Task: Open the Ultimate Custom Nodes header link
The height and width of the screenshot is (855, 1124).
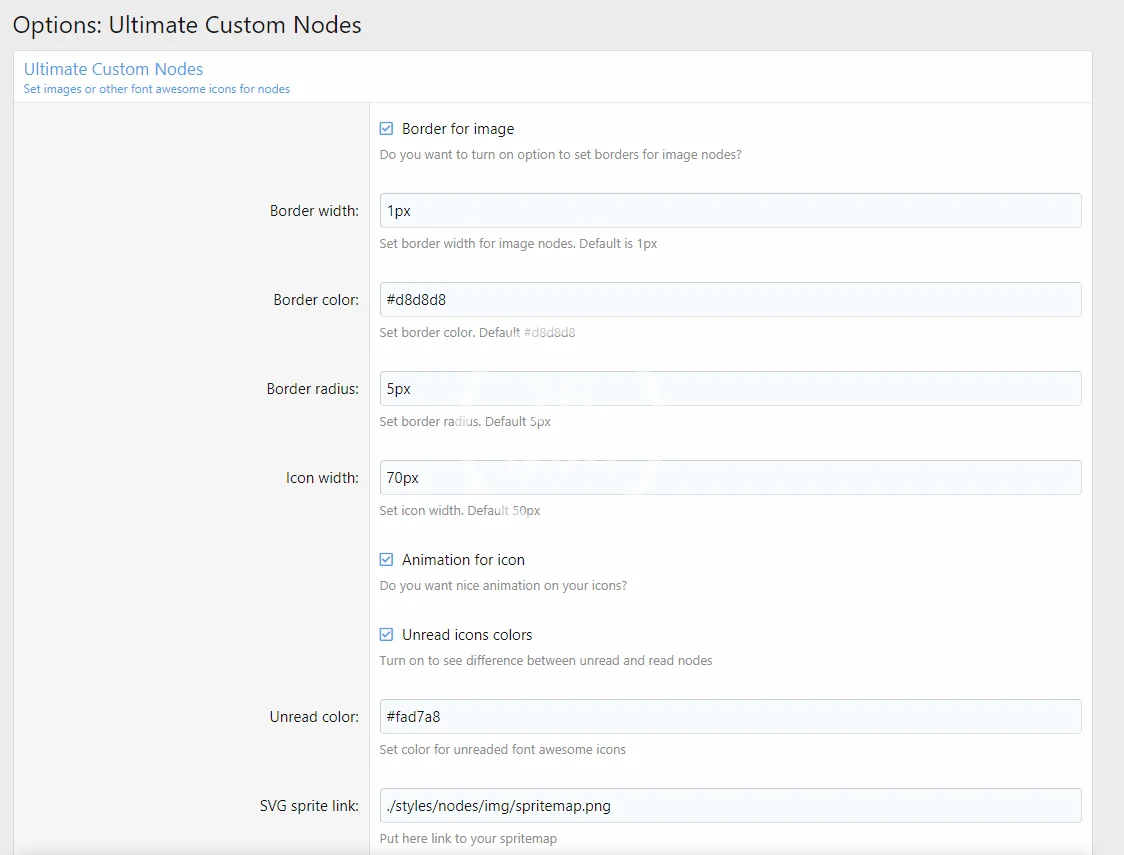Action: [113, 69]
